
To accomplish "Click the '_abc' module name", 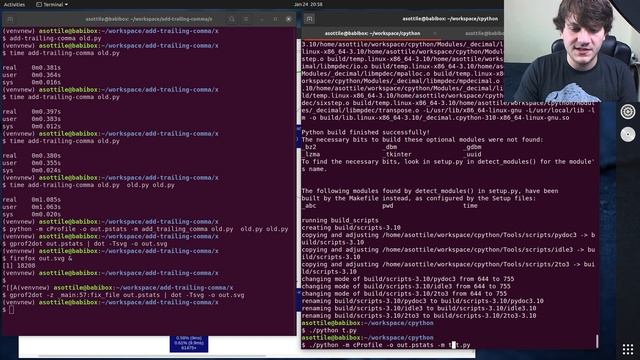I will (309, 206).
